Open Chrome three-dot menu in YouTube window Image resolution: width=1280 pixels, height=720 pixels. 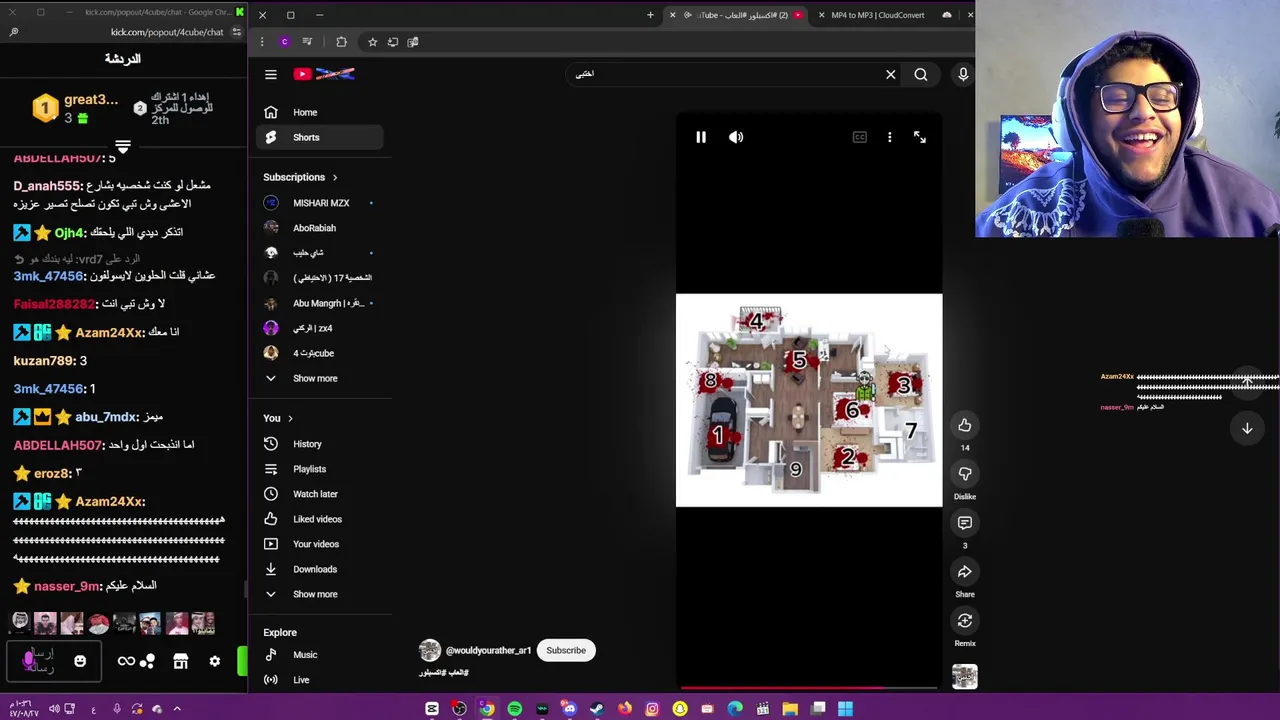point(262,42)
